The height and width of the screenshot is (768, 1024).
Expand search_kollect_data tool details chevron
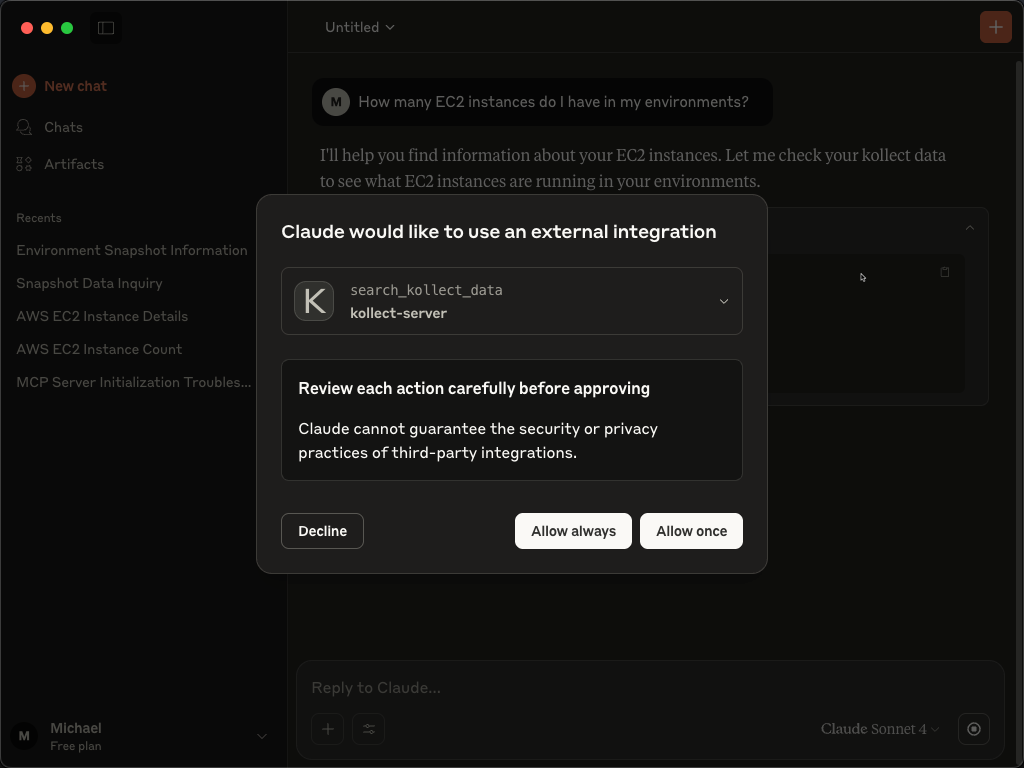[724, 301]
